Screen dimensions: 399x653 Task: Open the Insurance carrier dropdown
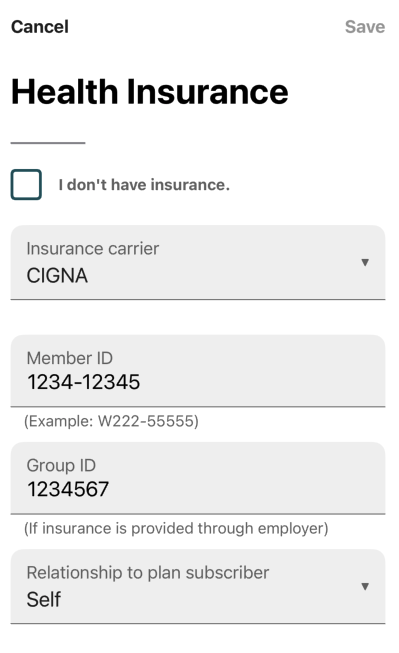click(198, 262)
